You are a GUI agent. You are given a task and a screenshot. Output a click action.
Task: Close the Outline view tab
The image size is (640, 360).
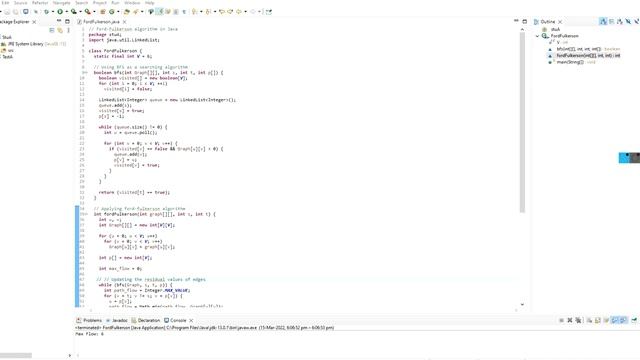[x=560, y=22]
